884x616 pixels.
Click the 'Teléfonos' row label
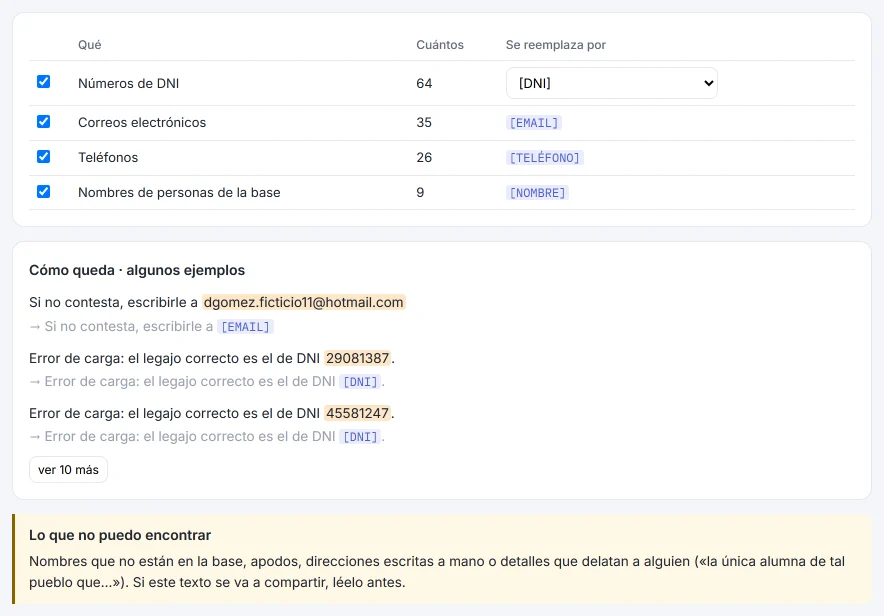(108, 157)
